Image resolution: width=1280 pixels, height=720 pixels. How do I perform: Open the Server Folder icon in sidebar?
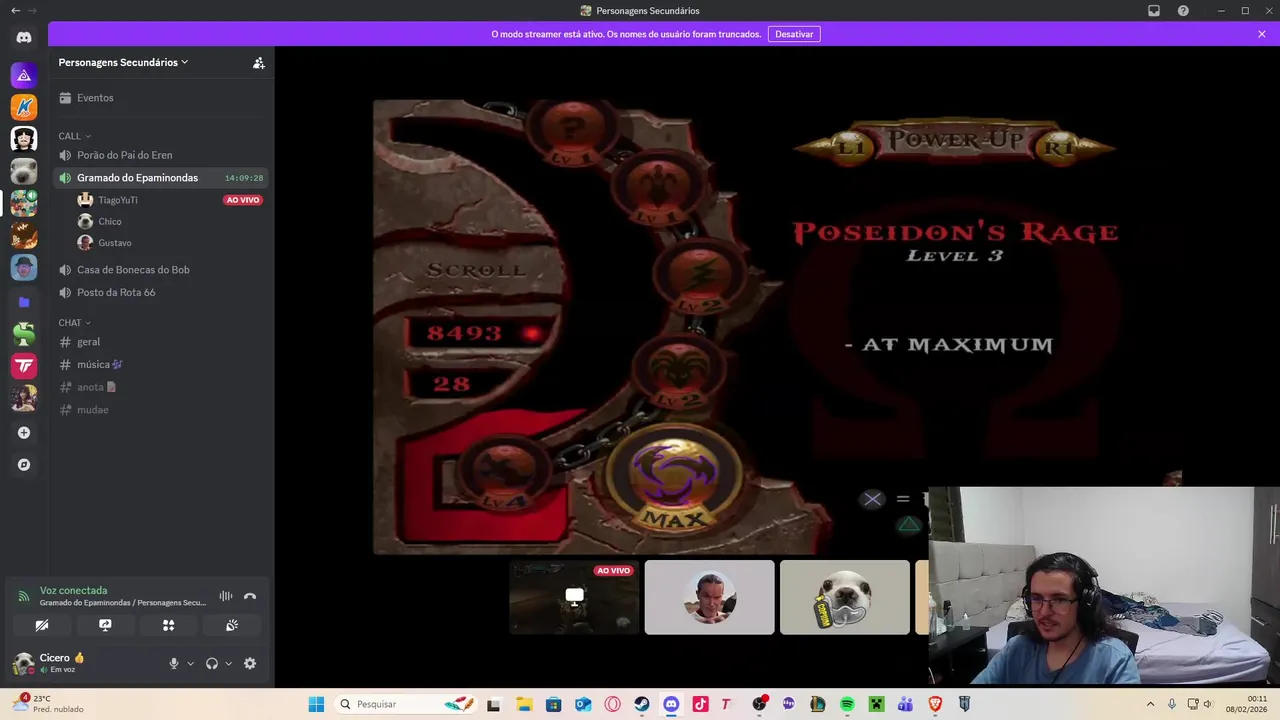click(x=24, y=301)
